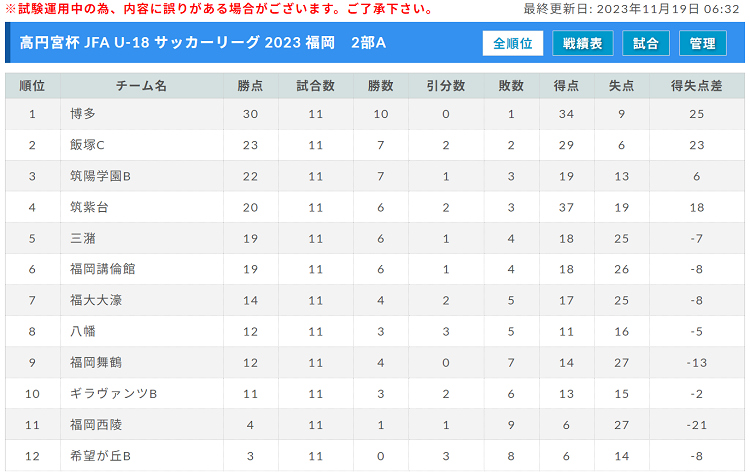Click the 管理 button

click(x=702, y=44)
